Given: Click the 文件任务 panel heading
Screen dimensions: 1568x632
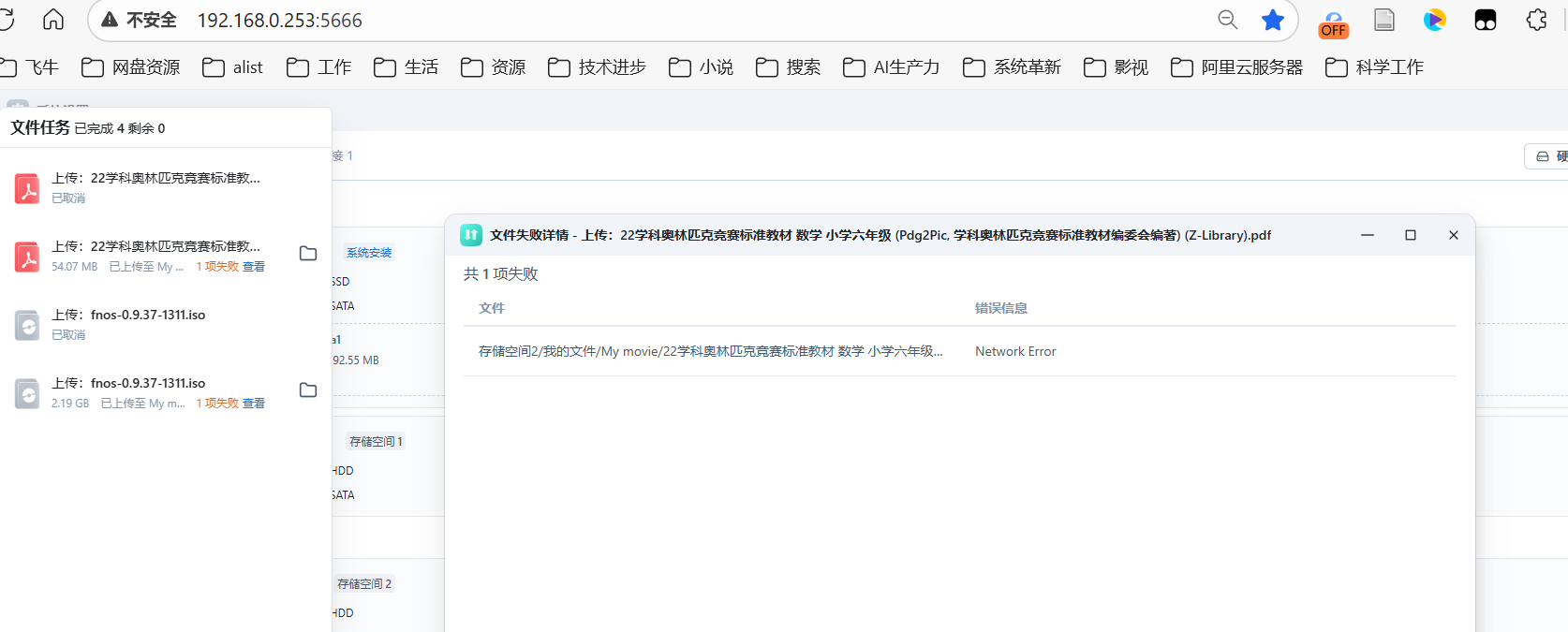Looking at the screenshot, I should [40, 127].
